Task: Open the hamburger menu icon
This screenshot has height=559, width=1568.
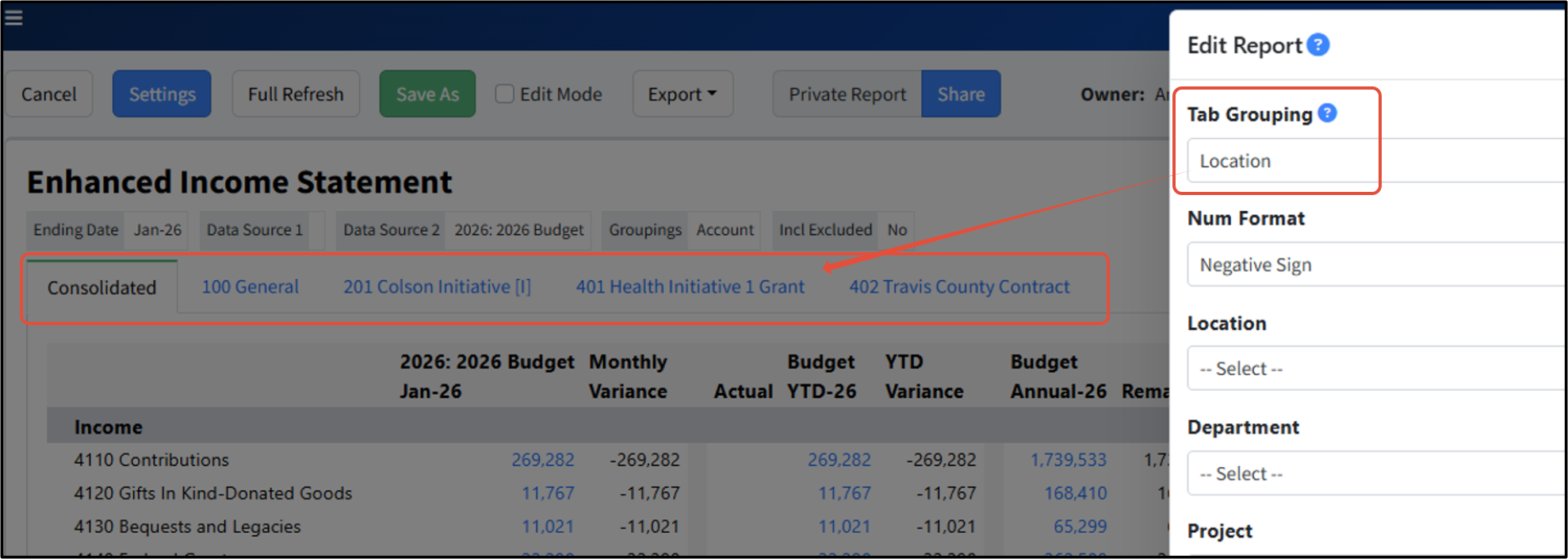Action: (x=13, y=17)
